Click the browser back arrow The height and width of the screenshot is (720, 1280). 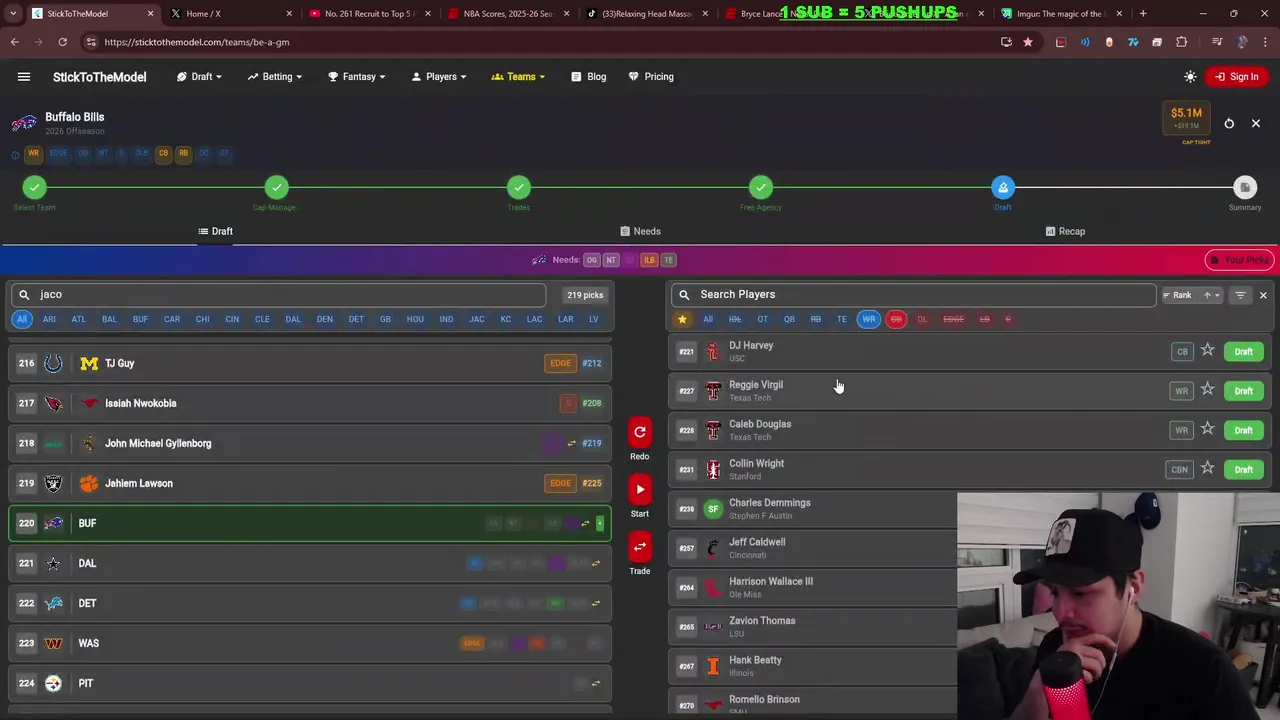pyautogui.click(x=14, y=42)
